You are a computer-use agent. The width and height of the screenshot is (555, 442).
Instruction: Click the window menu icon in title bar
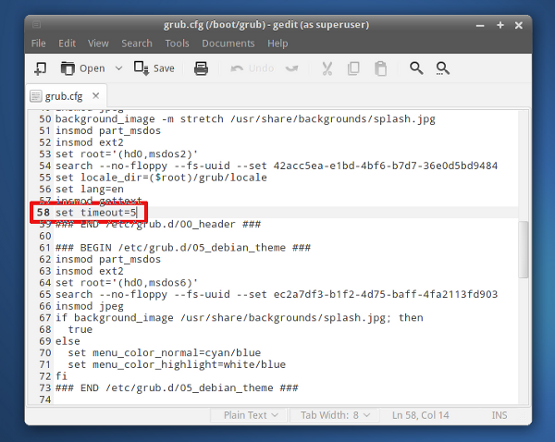[x=36, y=25]
